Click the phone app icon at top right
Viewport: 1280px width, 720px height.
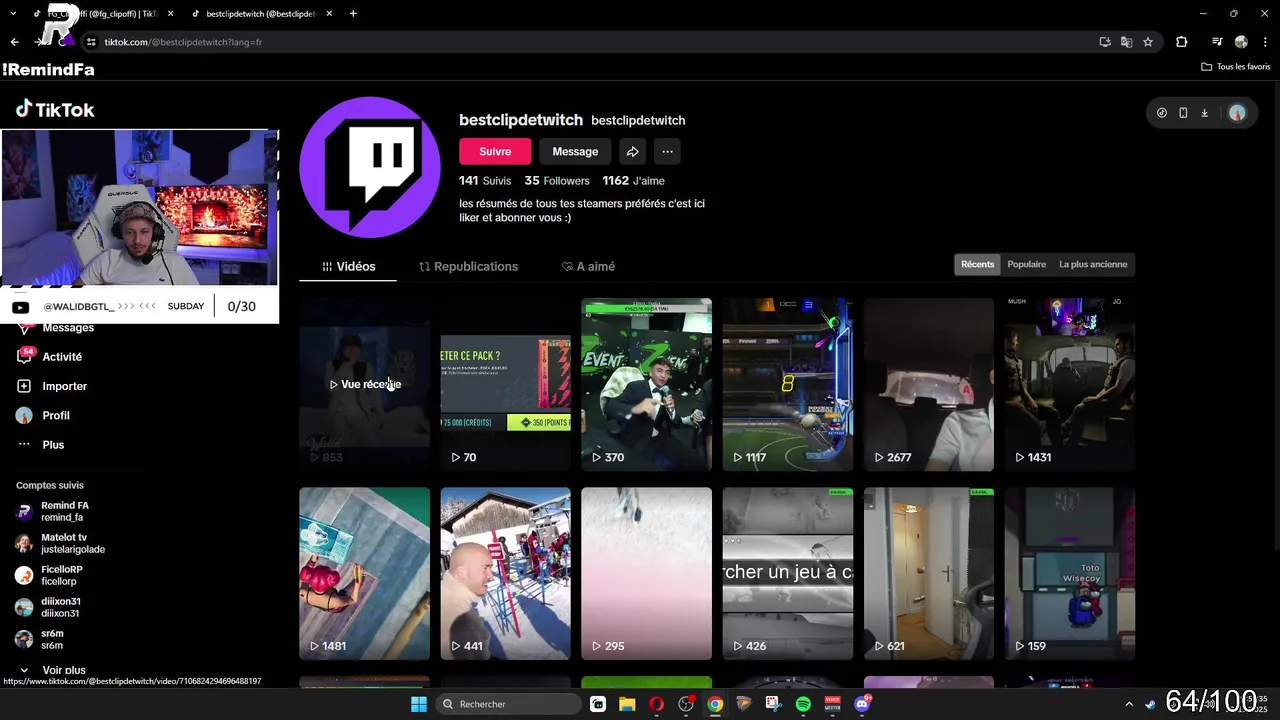(1183, 113)
